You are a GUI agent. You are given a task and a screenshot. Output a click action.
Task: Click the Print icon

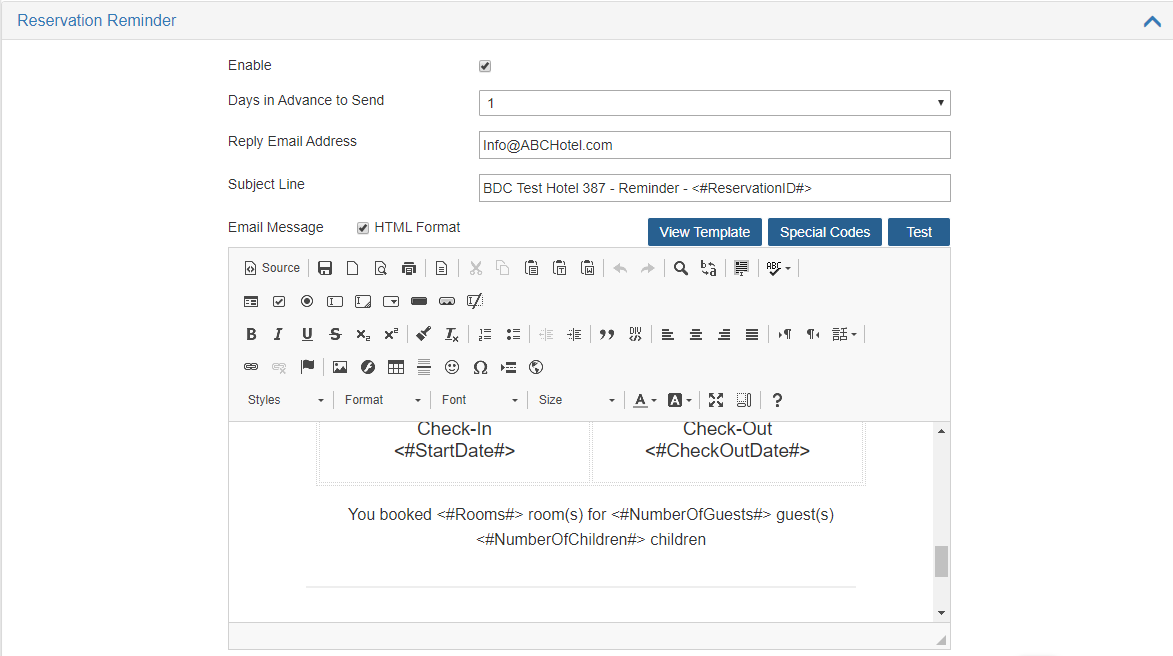click(x=408, y=268)
